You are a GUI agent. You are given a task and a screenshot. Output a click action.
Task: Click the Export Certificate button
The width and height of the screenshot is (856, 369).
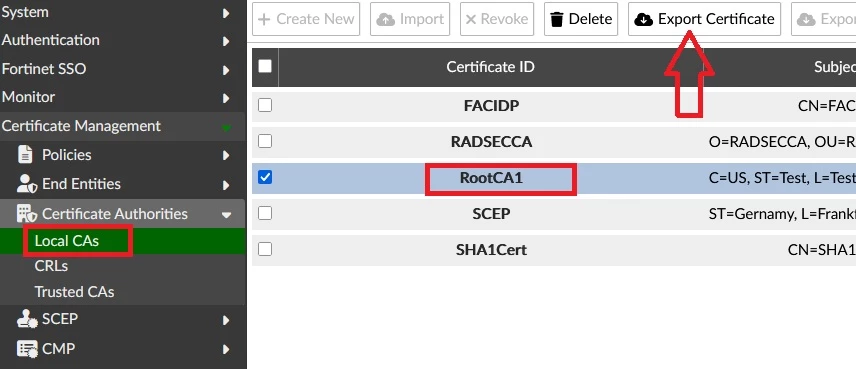coord(704,19)
